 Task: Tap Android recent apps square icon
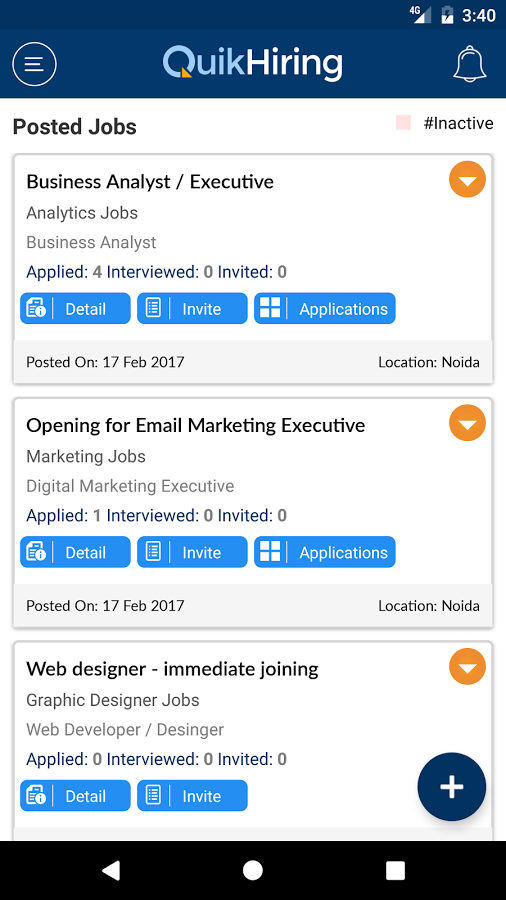pyautogui.click(x=395, y=870)
